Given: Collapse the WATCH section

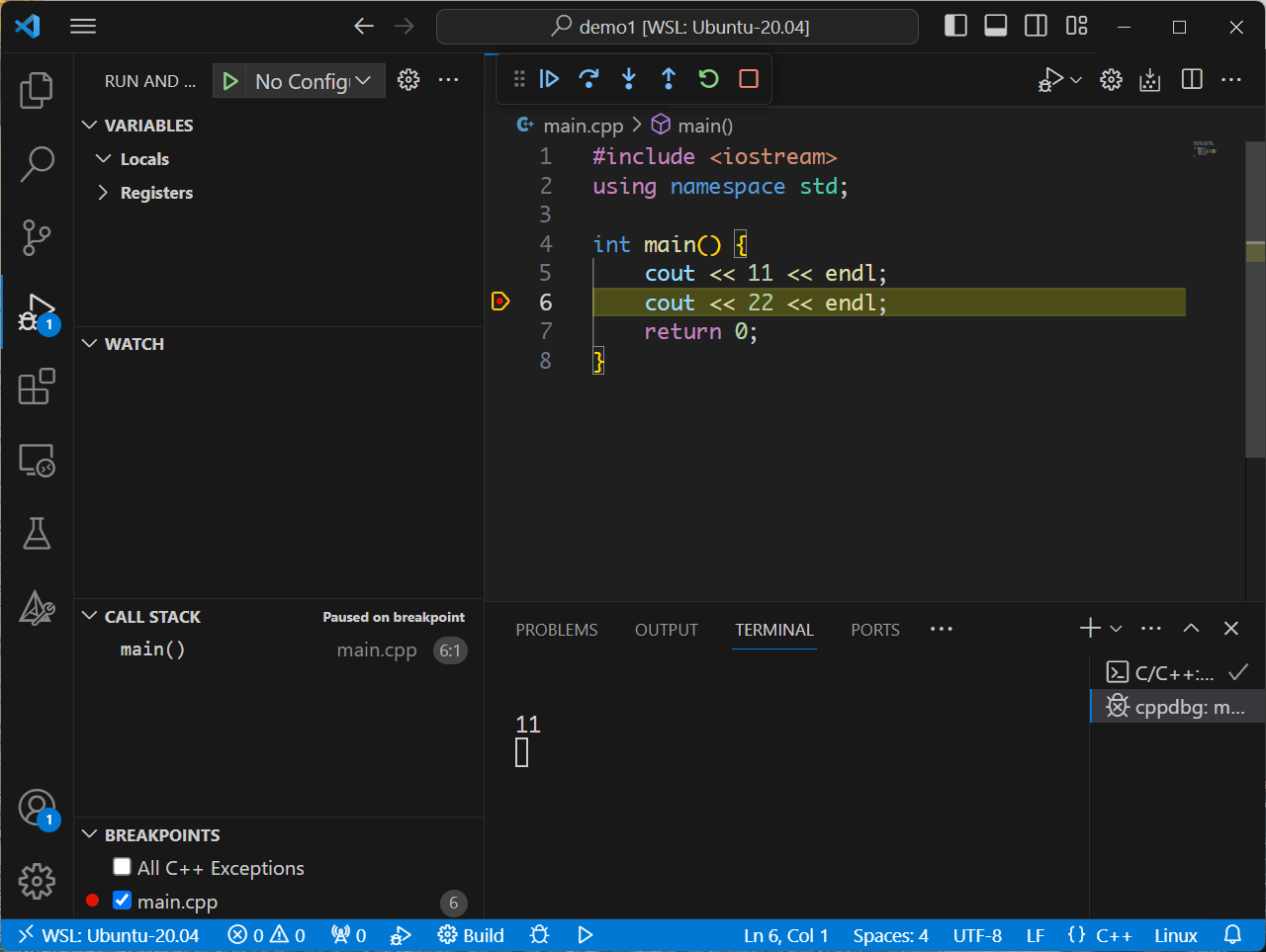Looking at the screenshot, I should click(90, 344).
